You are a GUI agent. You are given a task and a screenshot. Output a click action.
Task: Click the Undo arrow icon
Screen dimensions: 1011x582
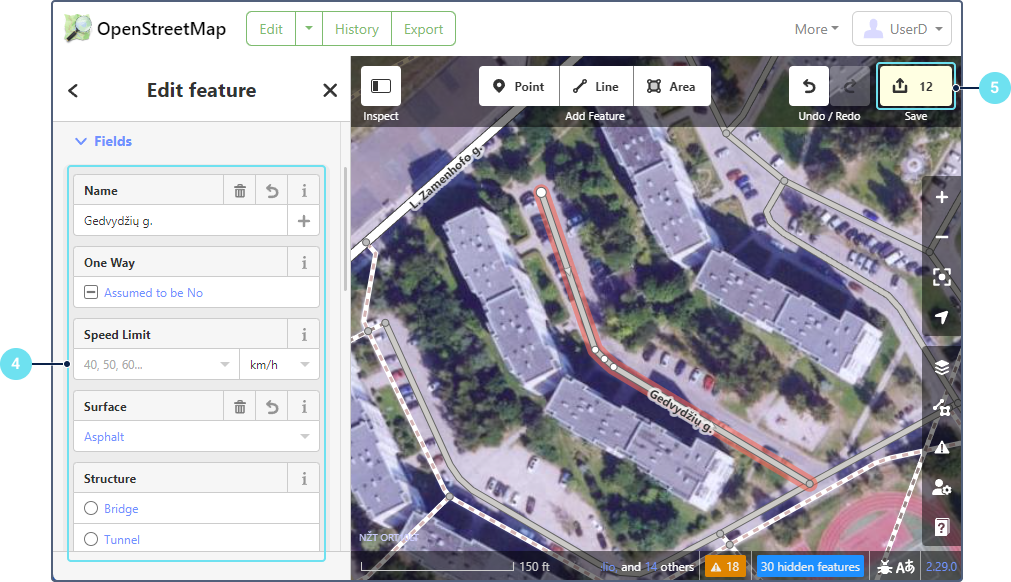tap(809, 86)
